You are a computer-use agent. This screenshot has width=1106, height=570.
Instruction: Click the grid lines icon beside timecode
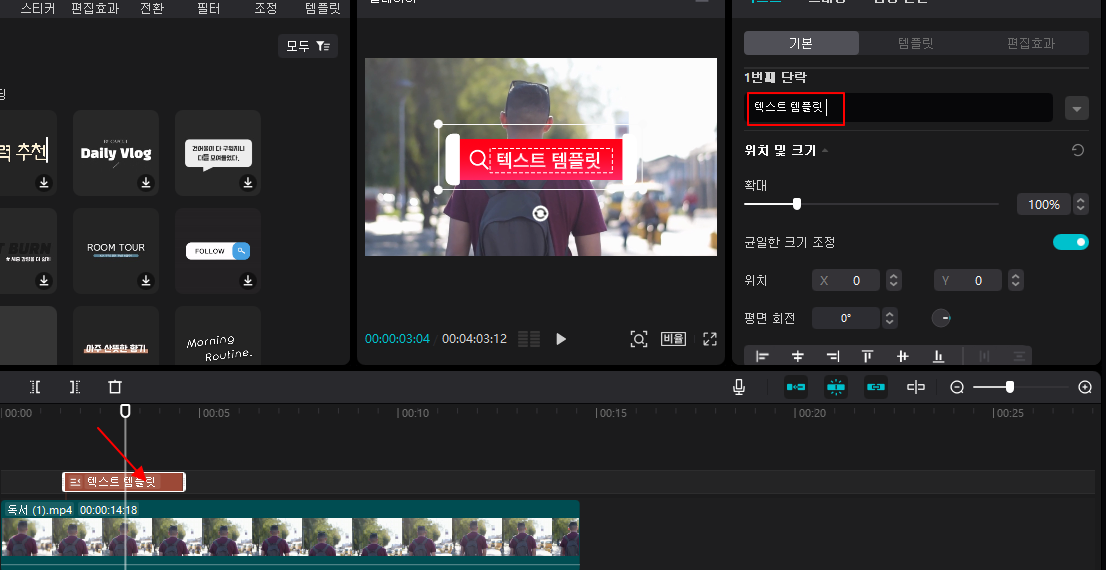pyautogui.click(x=529, y=339)
